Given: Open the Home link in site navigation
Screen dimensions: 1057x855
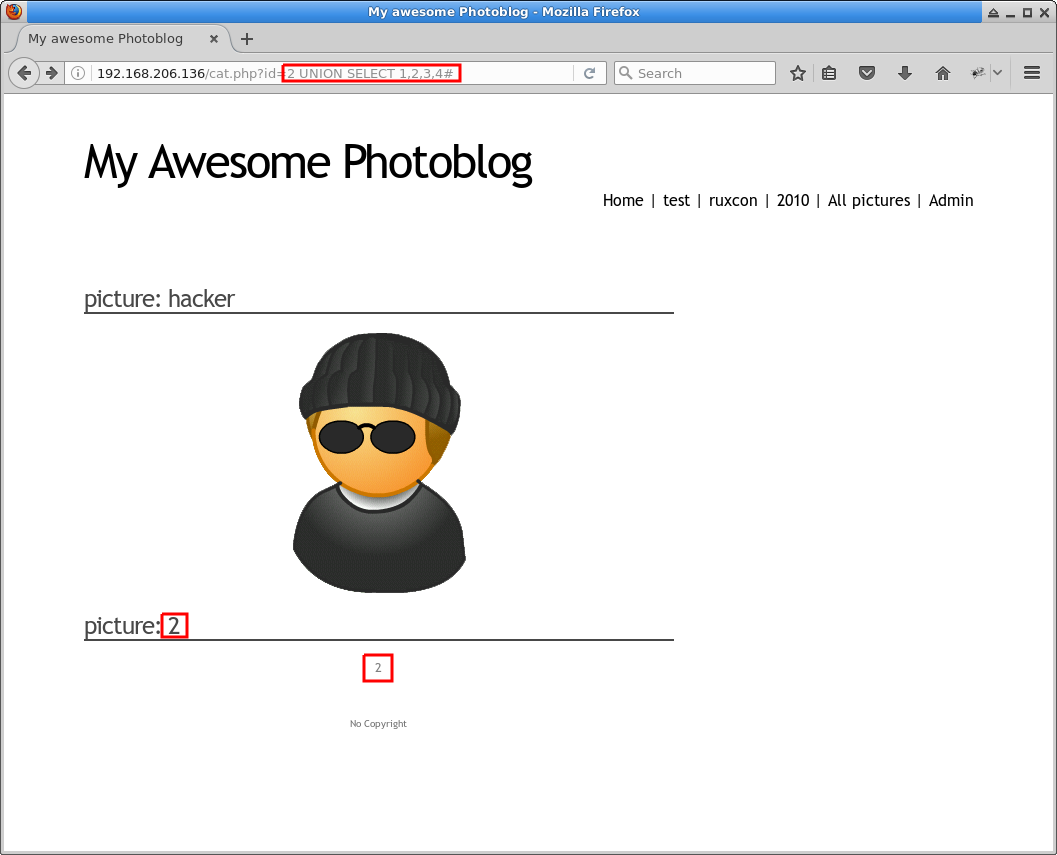Looking at the screenshot, I should tap(623, 200).
